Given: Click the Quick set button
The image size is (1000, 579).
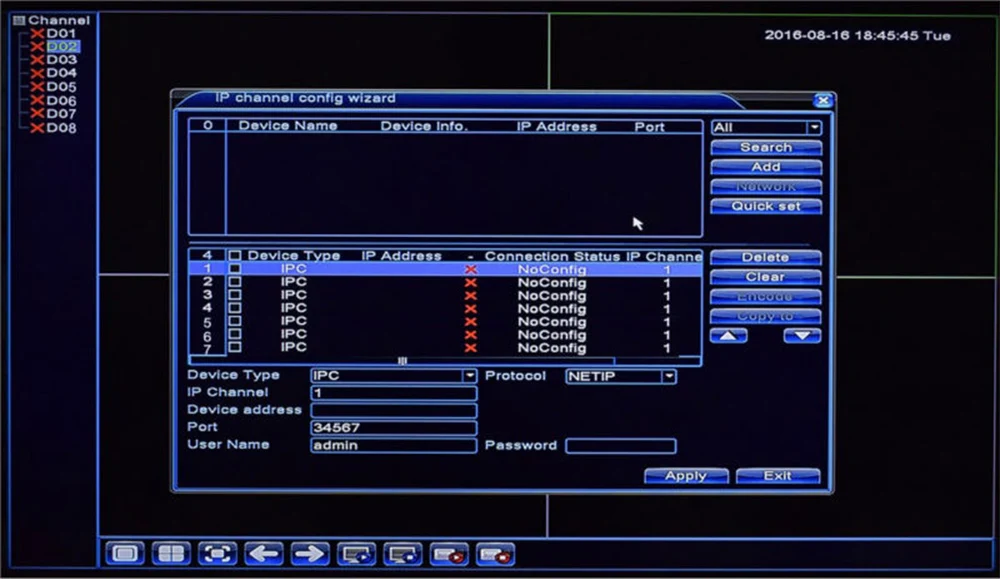Looking at the screenshot, I should 766,206.
